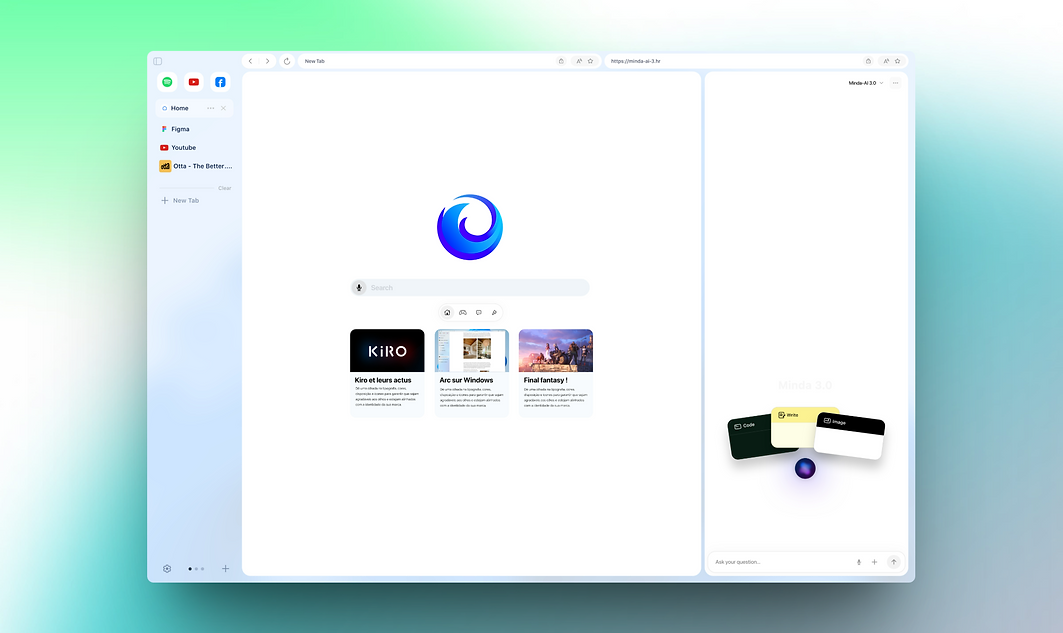Open the Facebook pinned shortcut
This screenshot has width=1063, height=633.
pyautogui.click(x=220, y=82)
